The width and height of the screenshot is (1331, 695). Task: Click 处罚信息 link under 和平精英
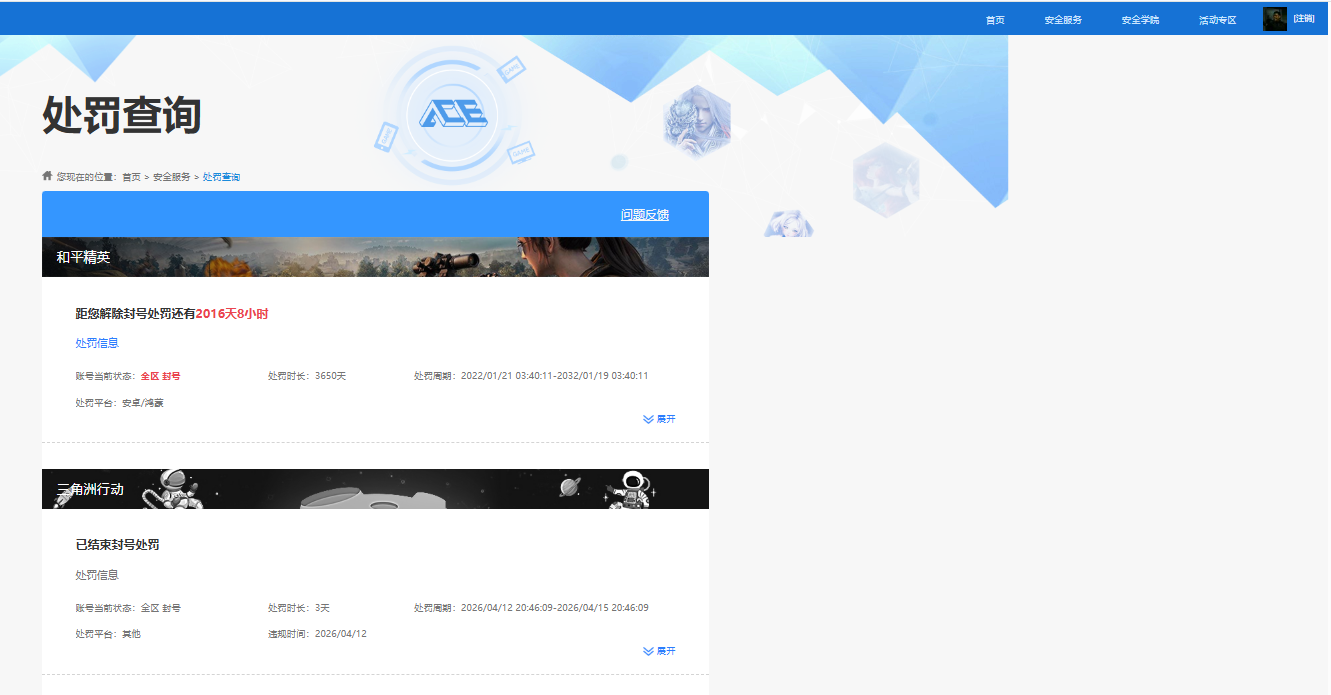[97, 343]
